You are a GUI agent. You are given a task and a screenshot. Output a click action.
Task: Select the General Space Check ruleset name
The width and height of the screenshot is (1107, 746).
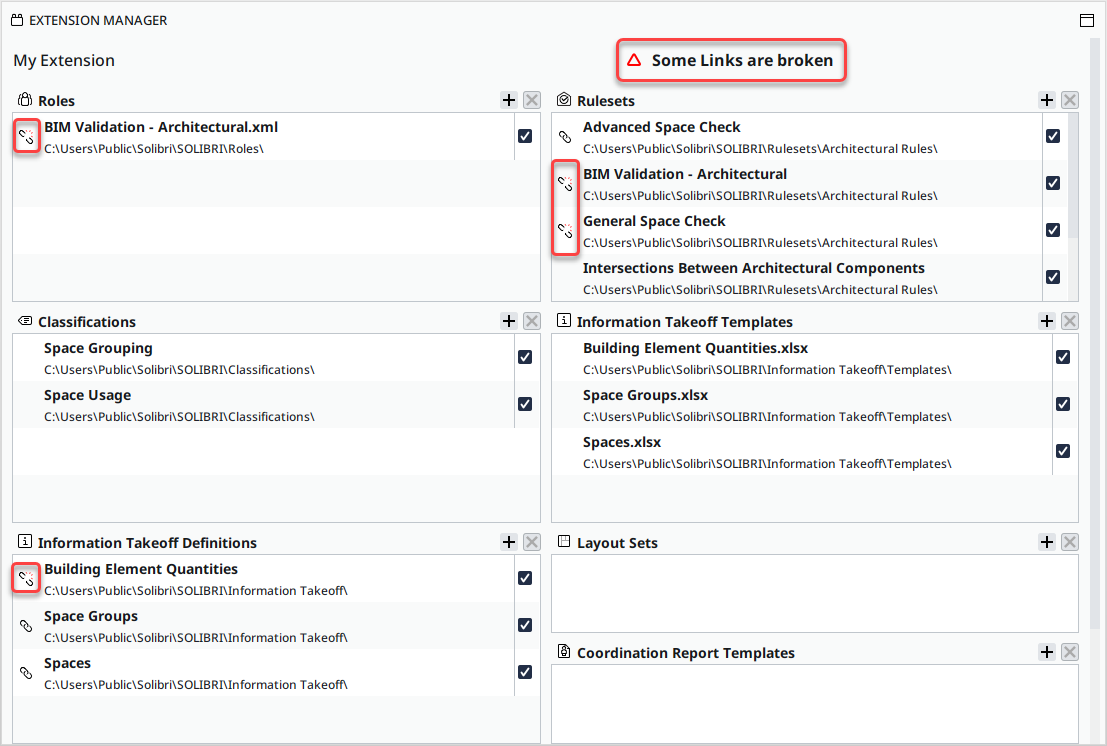pyautogui.click(x=654, y=222)
